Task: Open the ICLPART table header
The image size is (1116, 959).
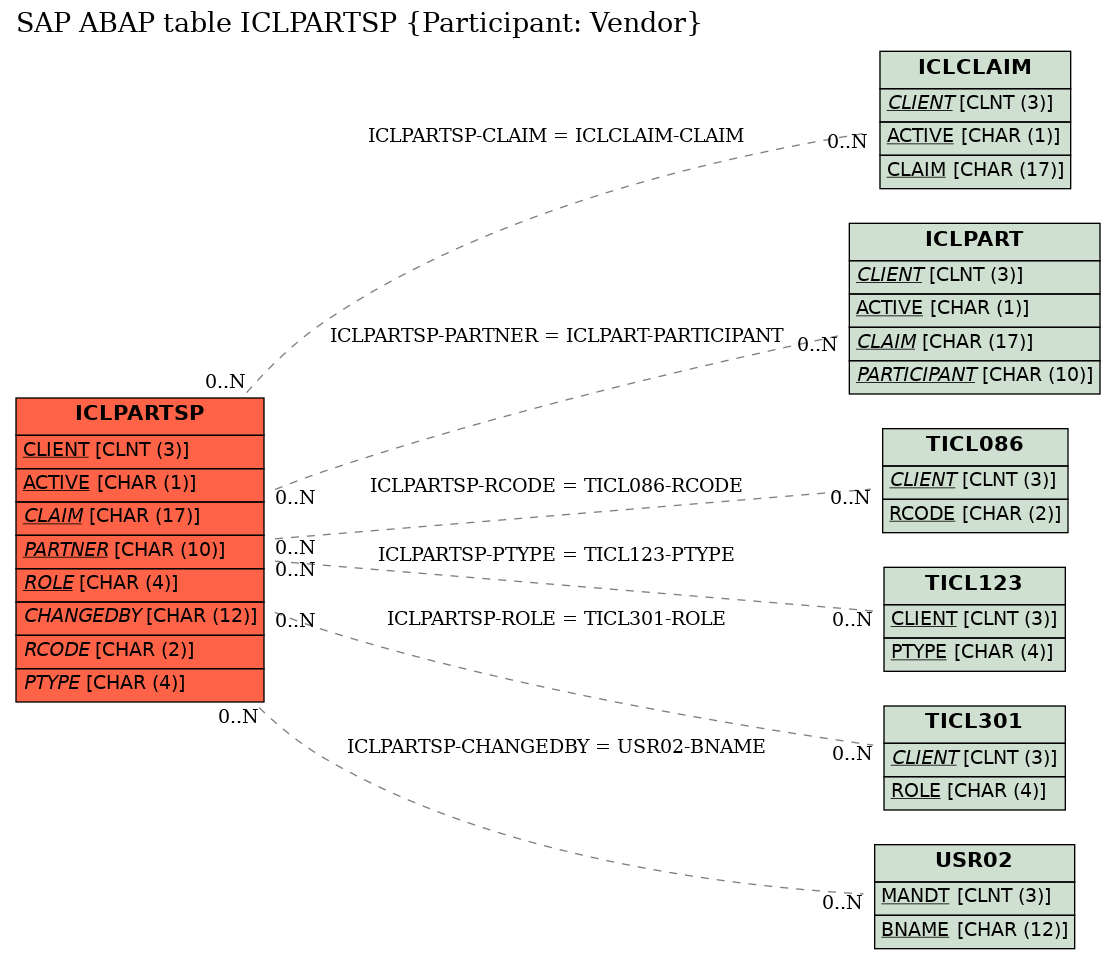Action: click(x=974, y=241)
